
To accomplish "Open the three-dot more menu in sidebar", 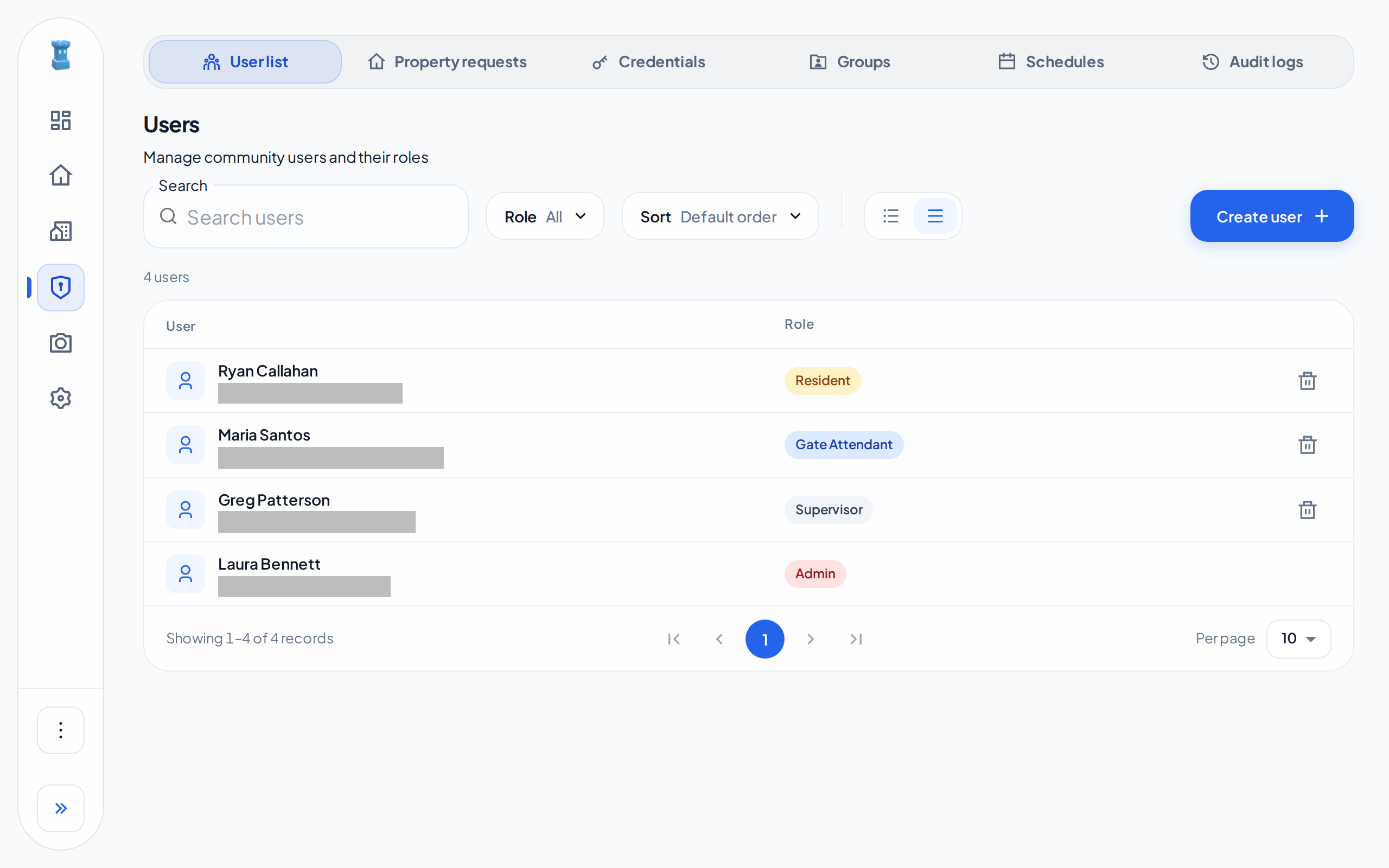I will pyautogui.click(x=60, y=730).
